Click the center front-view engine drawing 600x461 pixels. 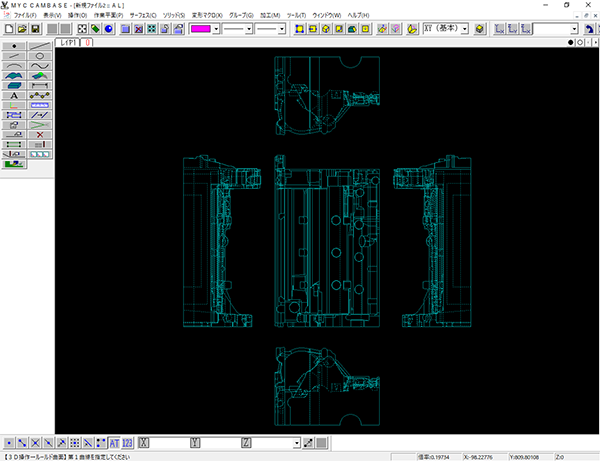tap(327, 241)
